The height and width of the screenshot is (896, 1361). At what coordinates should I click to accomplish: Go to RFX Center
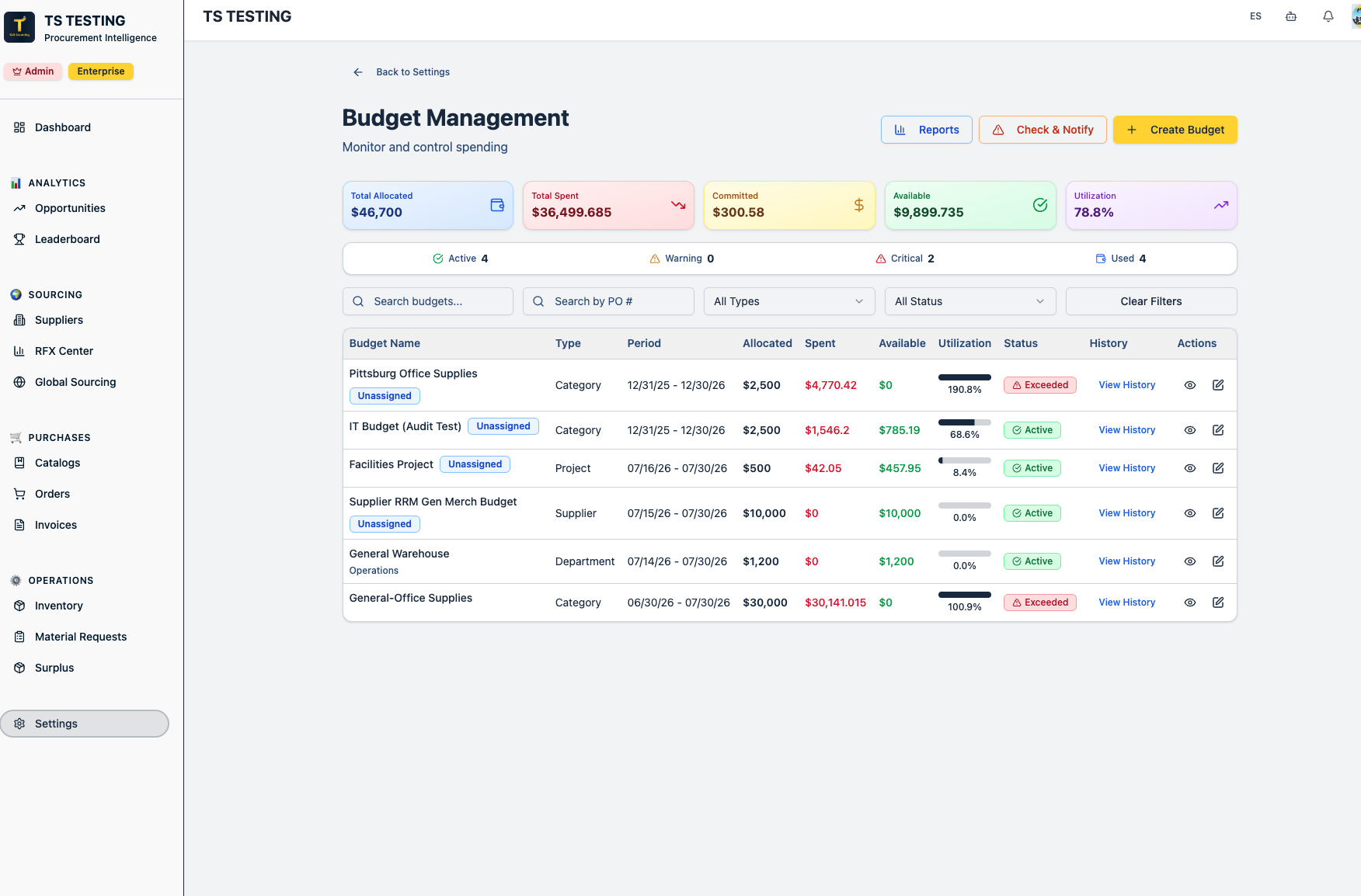pyautogui.click(x=64, y=351)
